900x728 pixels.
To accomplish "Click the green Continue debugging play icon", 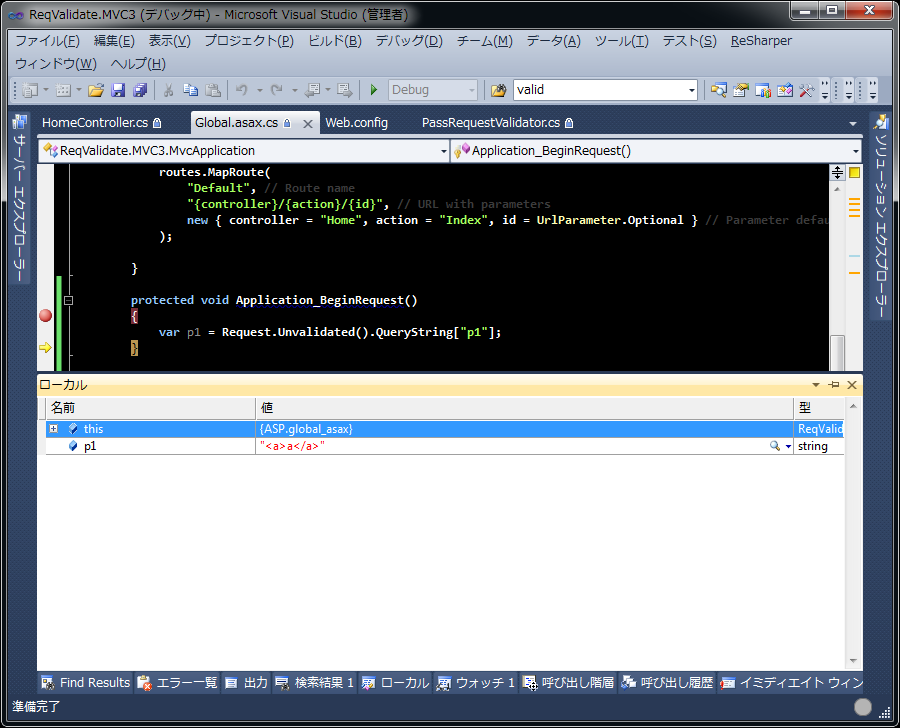I will 374,90.
